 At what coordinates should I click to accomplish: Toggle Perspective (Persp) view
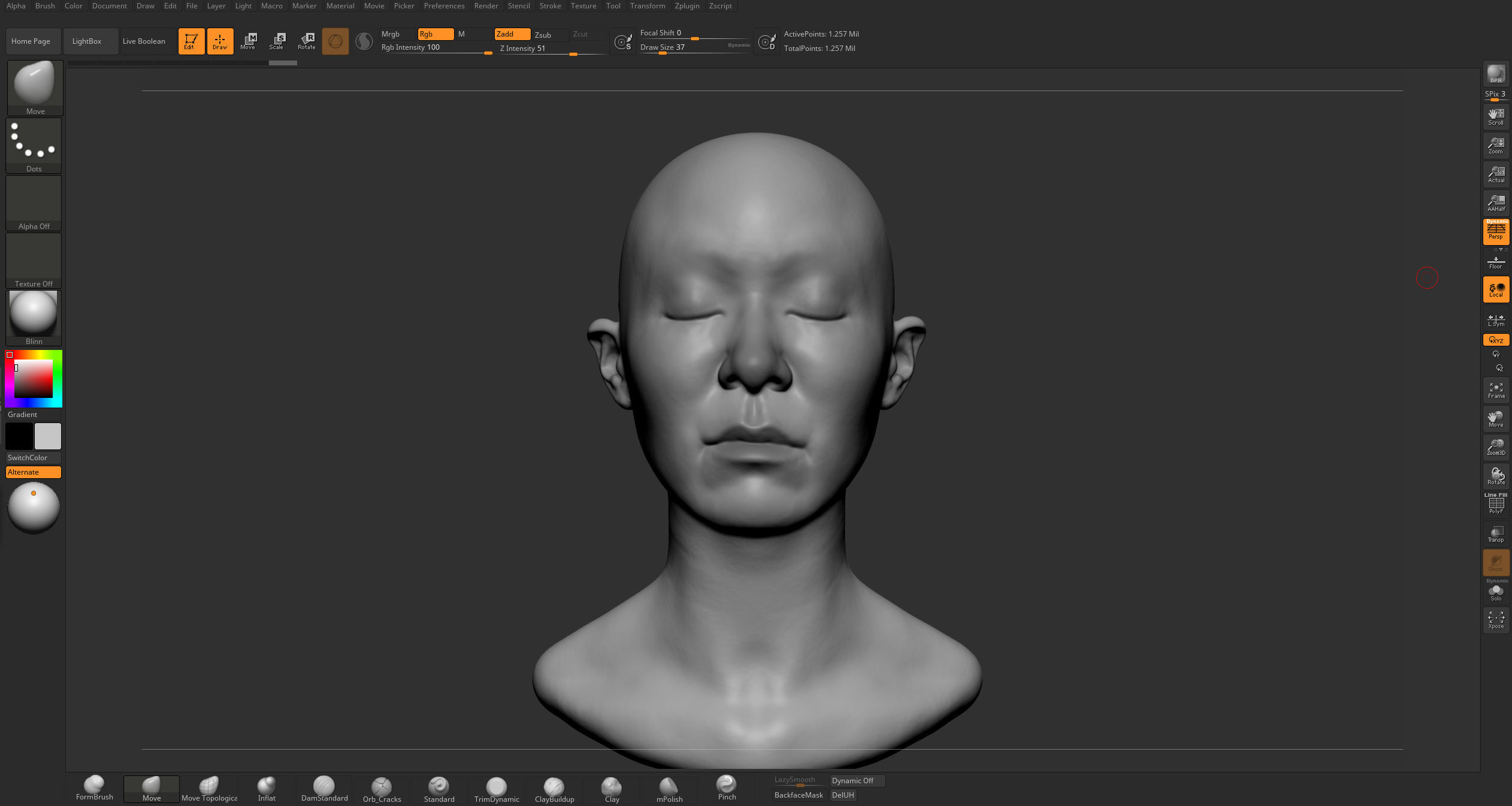click(1496, 231)
